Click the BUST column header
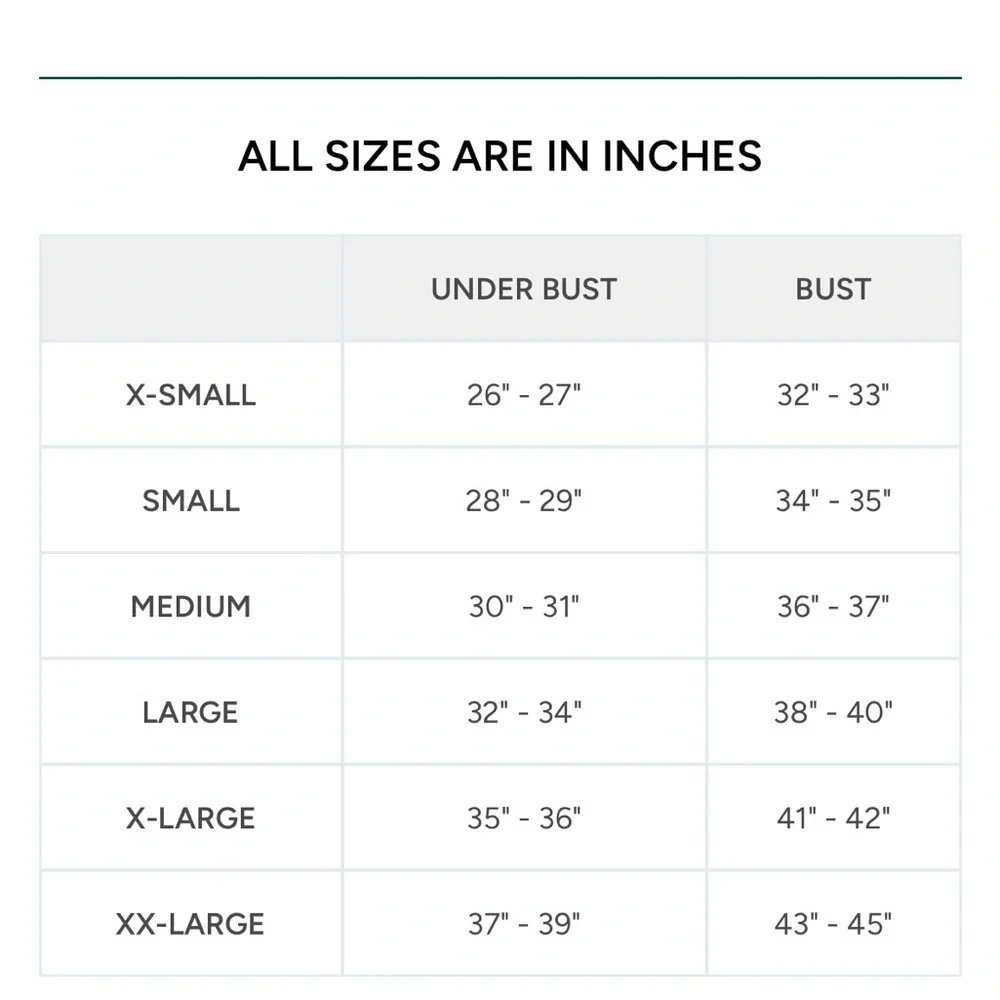Screen dimensions: 1000x1000 833,289
